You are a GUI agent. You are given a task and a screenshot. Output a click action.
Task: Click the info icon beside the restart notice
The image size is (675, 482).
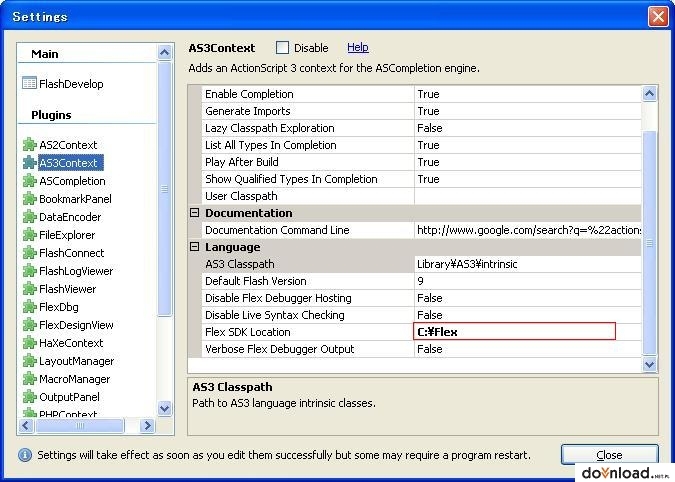tap(25, 455)
